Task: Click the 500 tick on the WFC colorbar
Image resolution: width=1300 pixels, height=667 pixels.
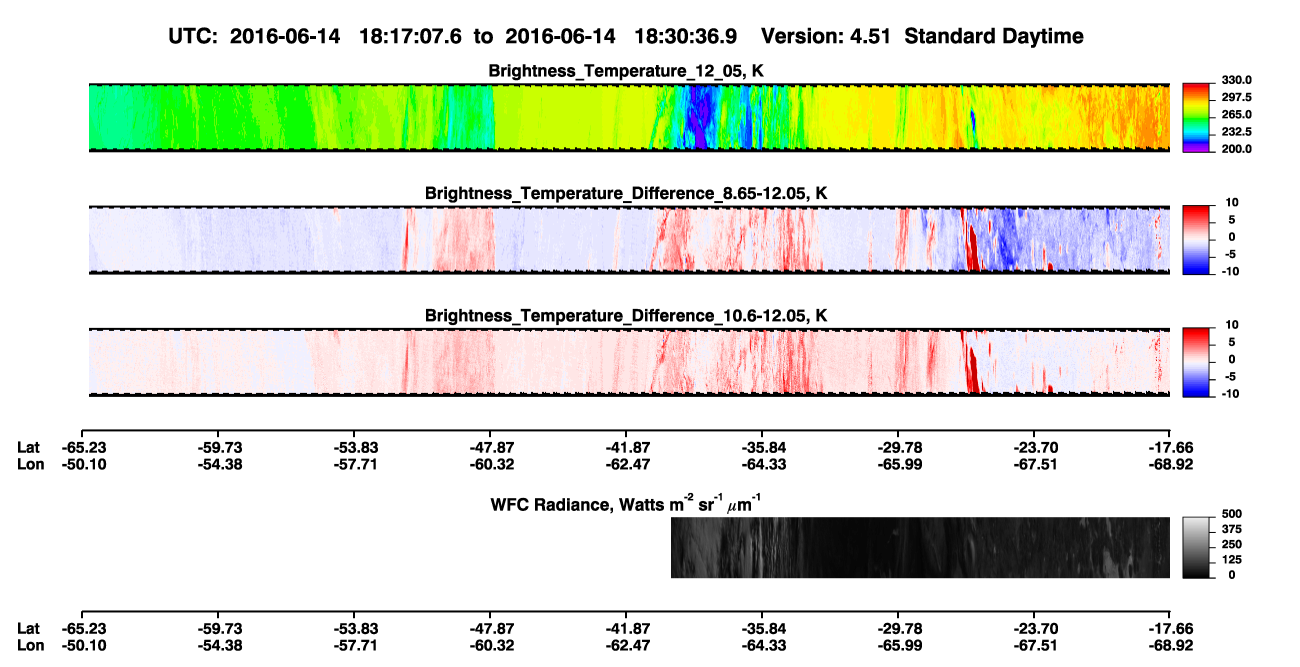Action: (1234, 513)
